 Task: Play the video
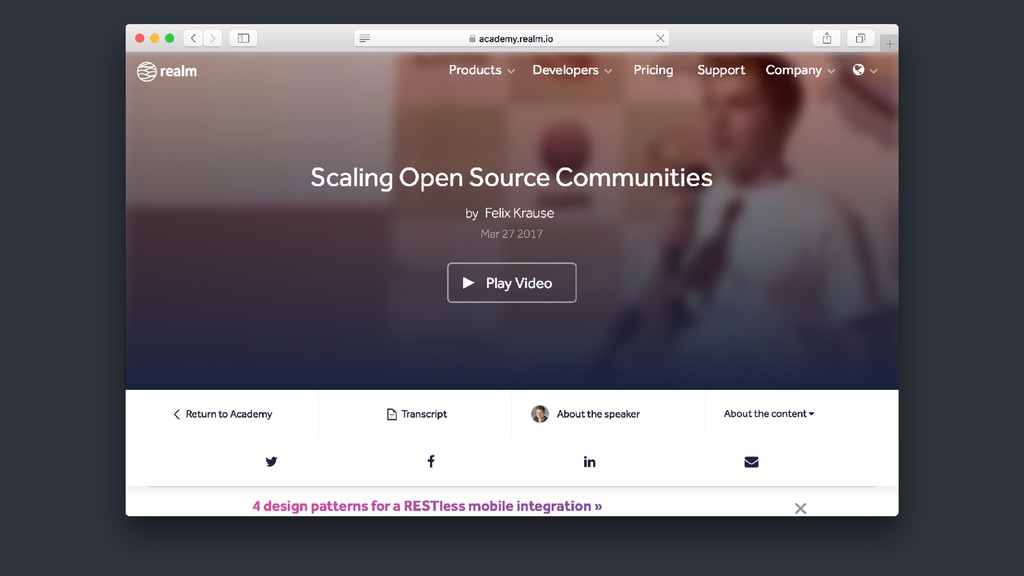point(512,283)
